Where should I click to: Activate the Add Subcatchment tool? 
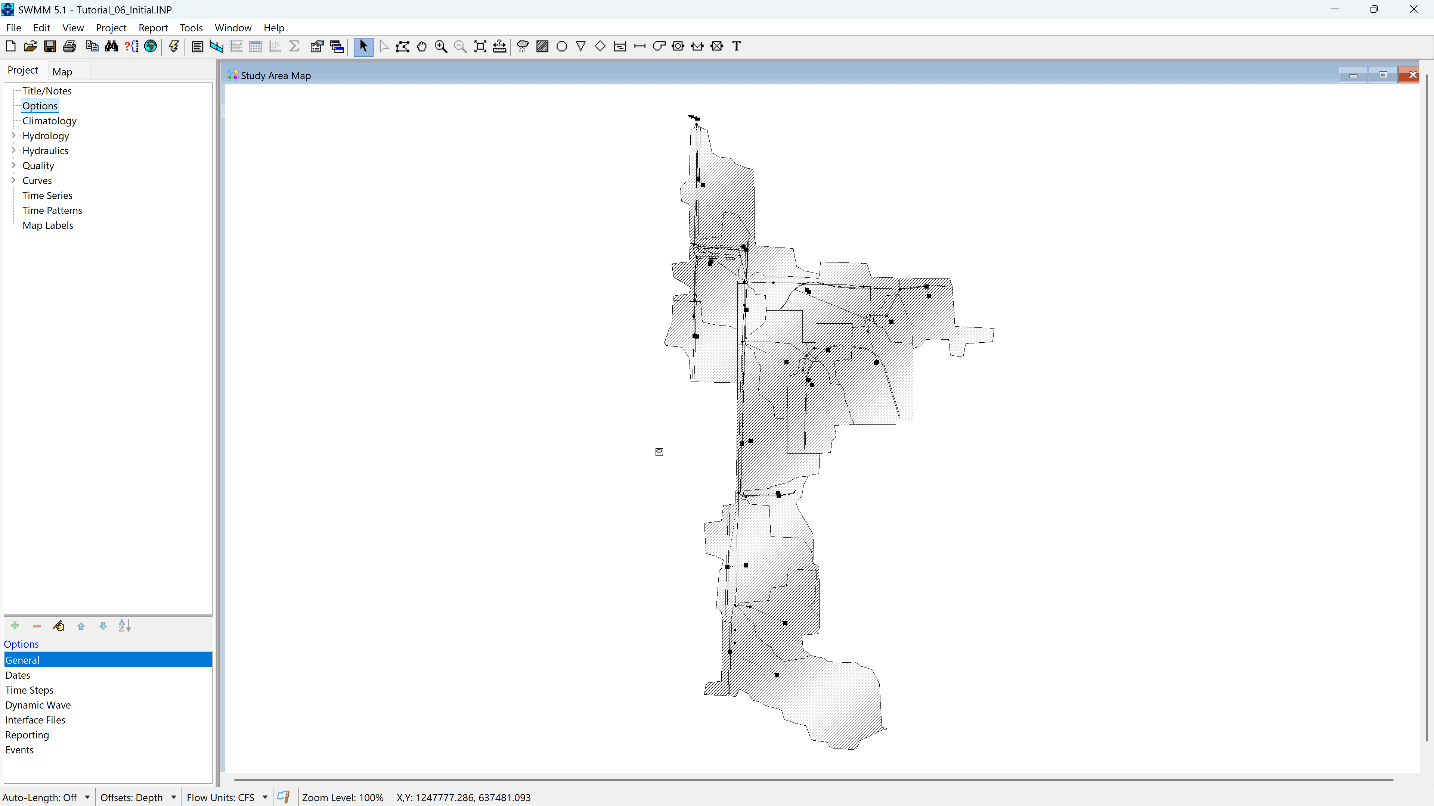[x=541, y=46]
